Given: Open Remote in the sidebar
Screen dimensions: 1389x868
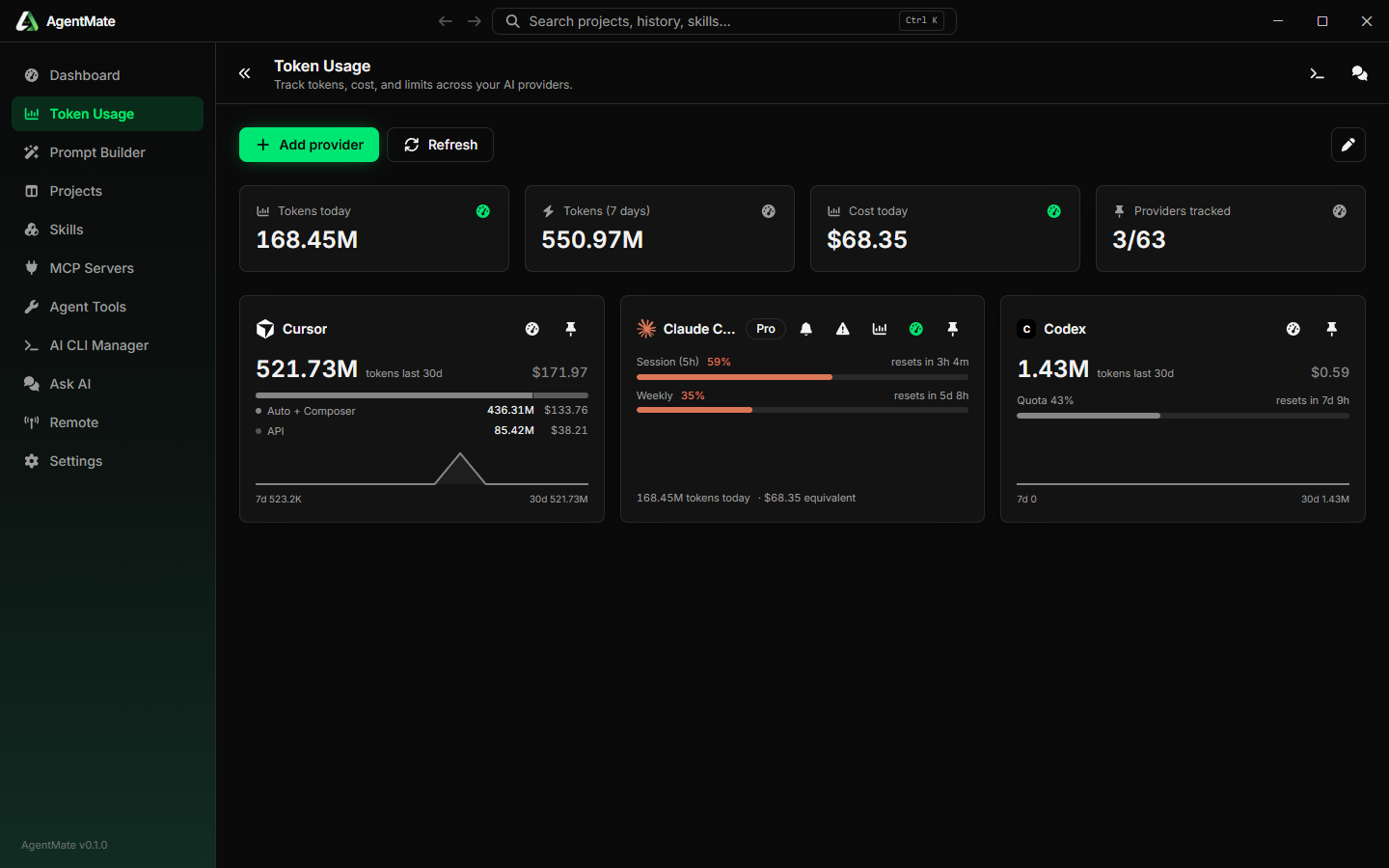Looking at the screenshot, I should tap(107, 422).
